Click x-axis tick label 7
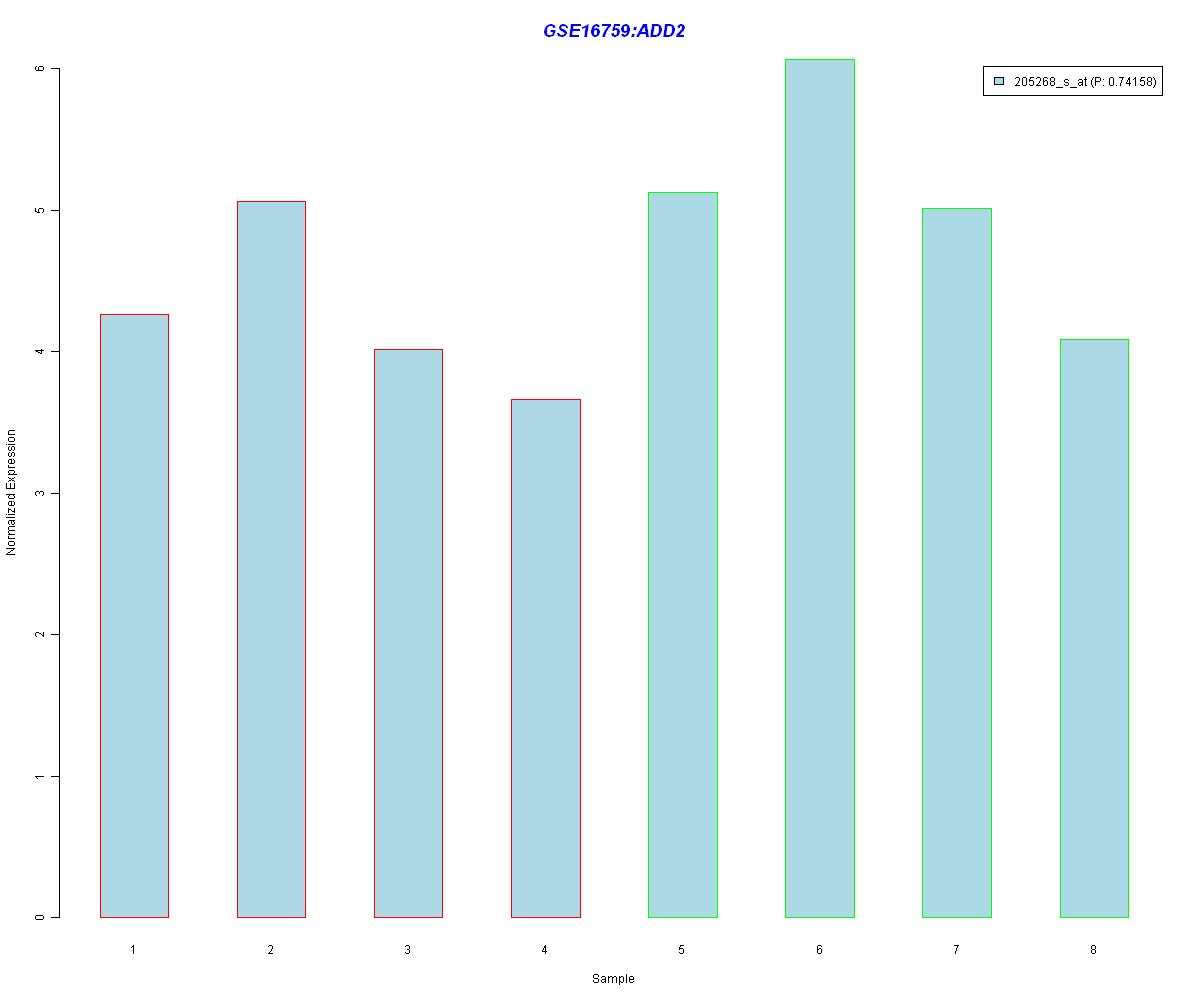 pyautogui.click(x=956, y=949)
